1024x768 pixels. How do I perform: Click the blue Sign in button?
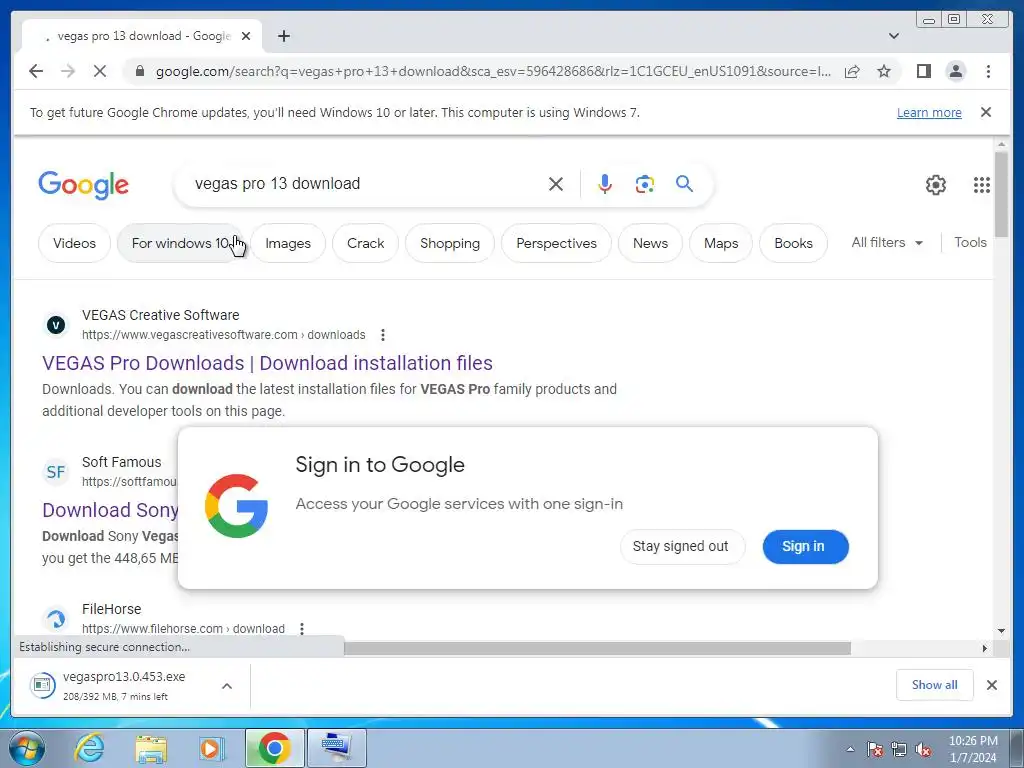[x=805, y=547]
